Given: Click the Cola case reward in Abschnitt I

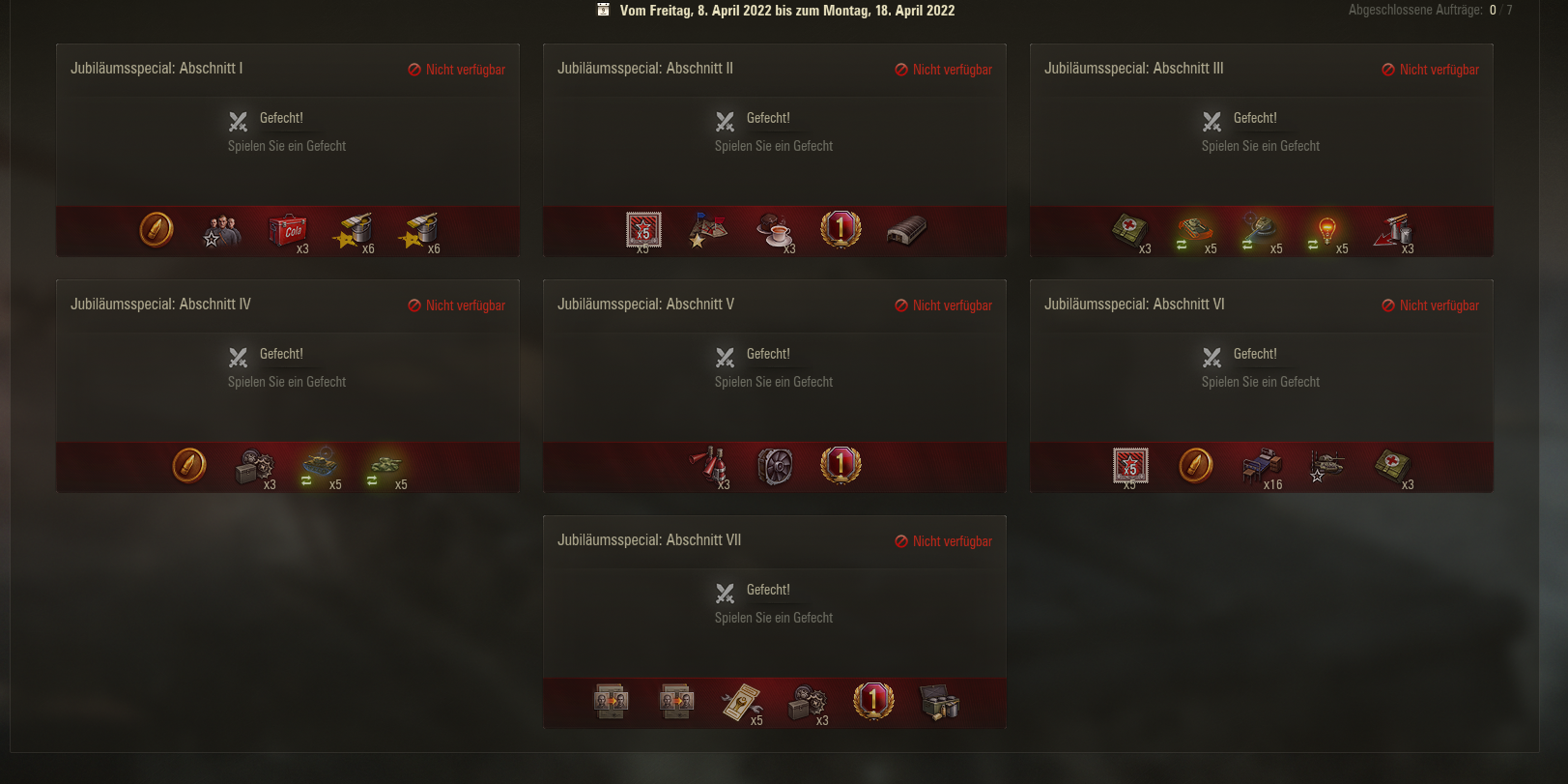Looking at the screenshot, I should (288, 231).
